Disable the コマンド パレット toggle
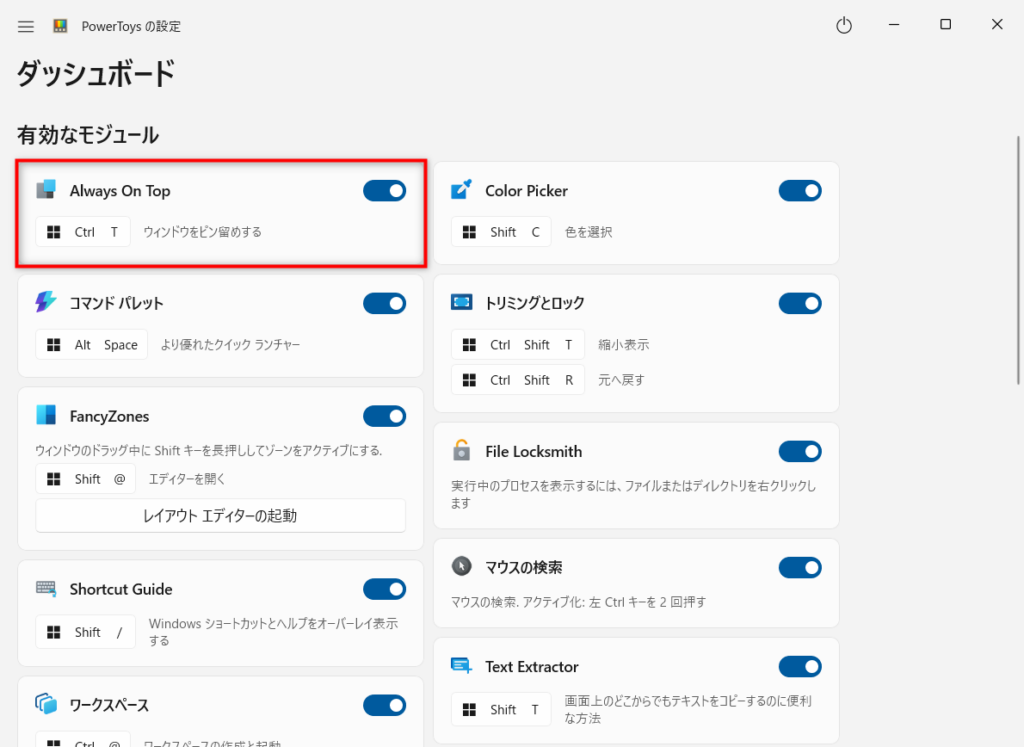1024x747 pixels. pos(385,303)
